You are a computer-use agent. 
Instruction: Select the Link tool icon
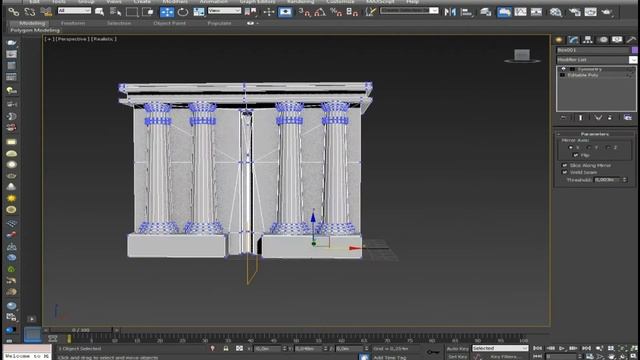click(x=13, y=12)
